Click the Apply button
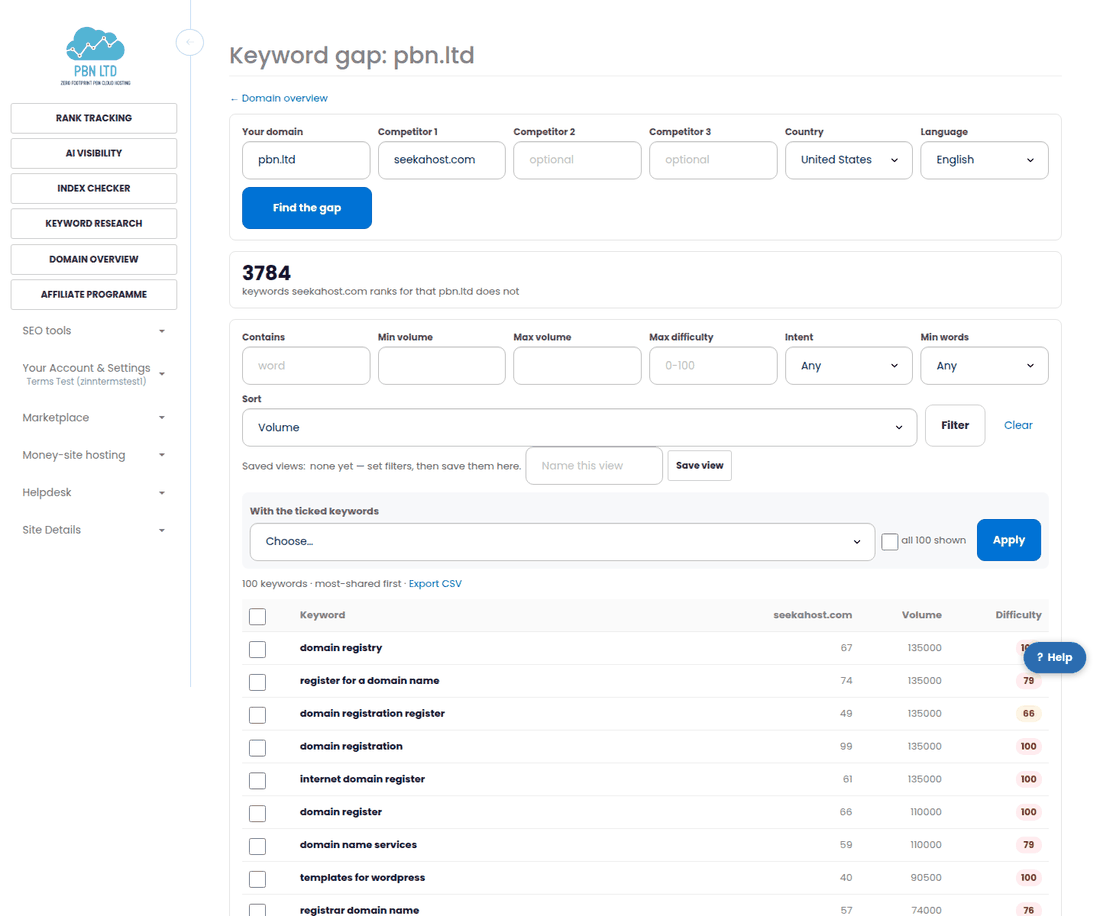Viewport: 1100px width, 916px height. click(x=1008, y=540)
